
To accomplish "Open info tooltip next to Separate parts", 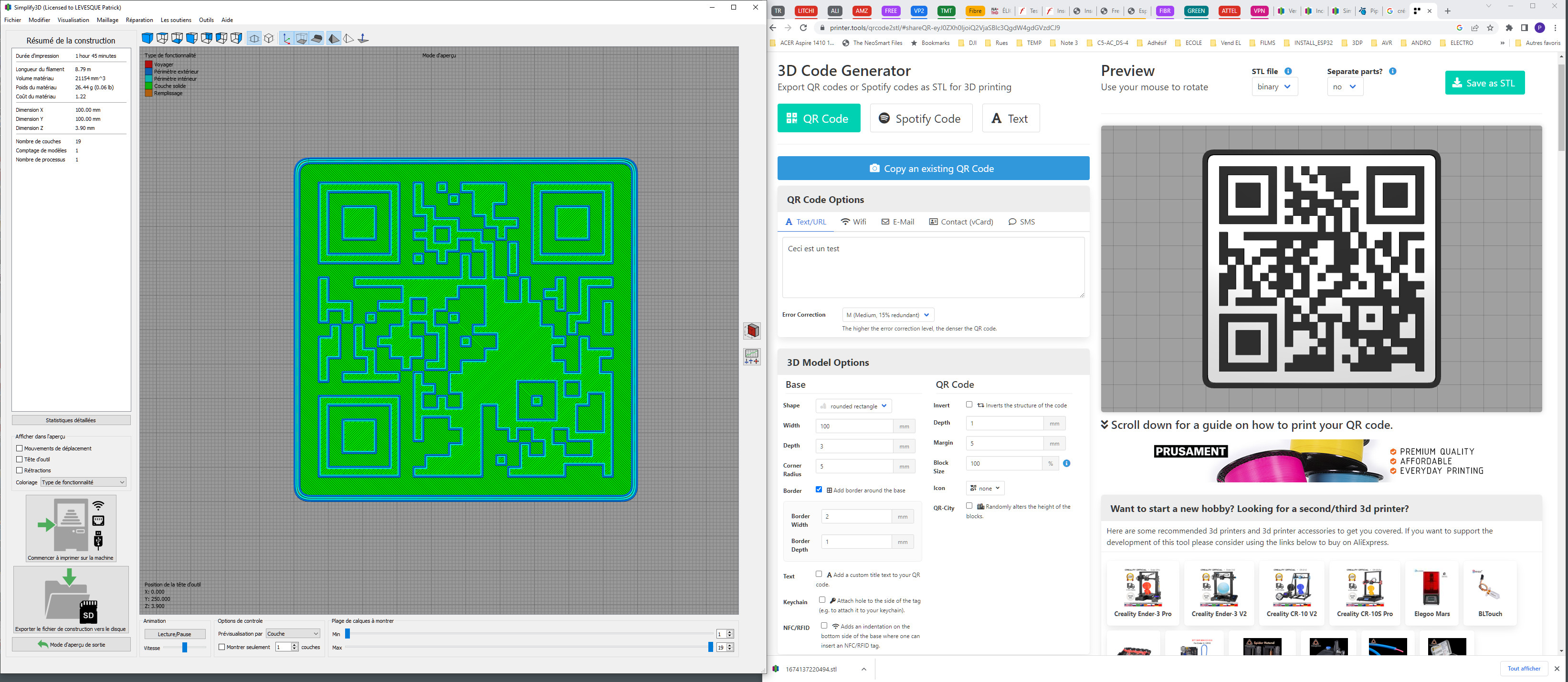I will pyautogui.click(x=1393, y=71).
